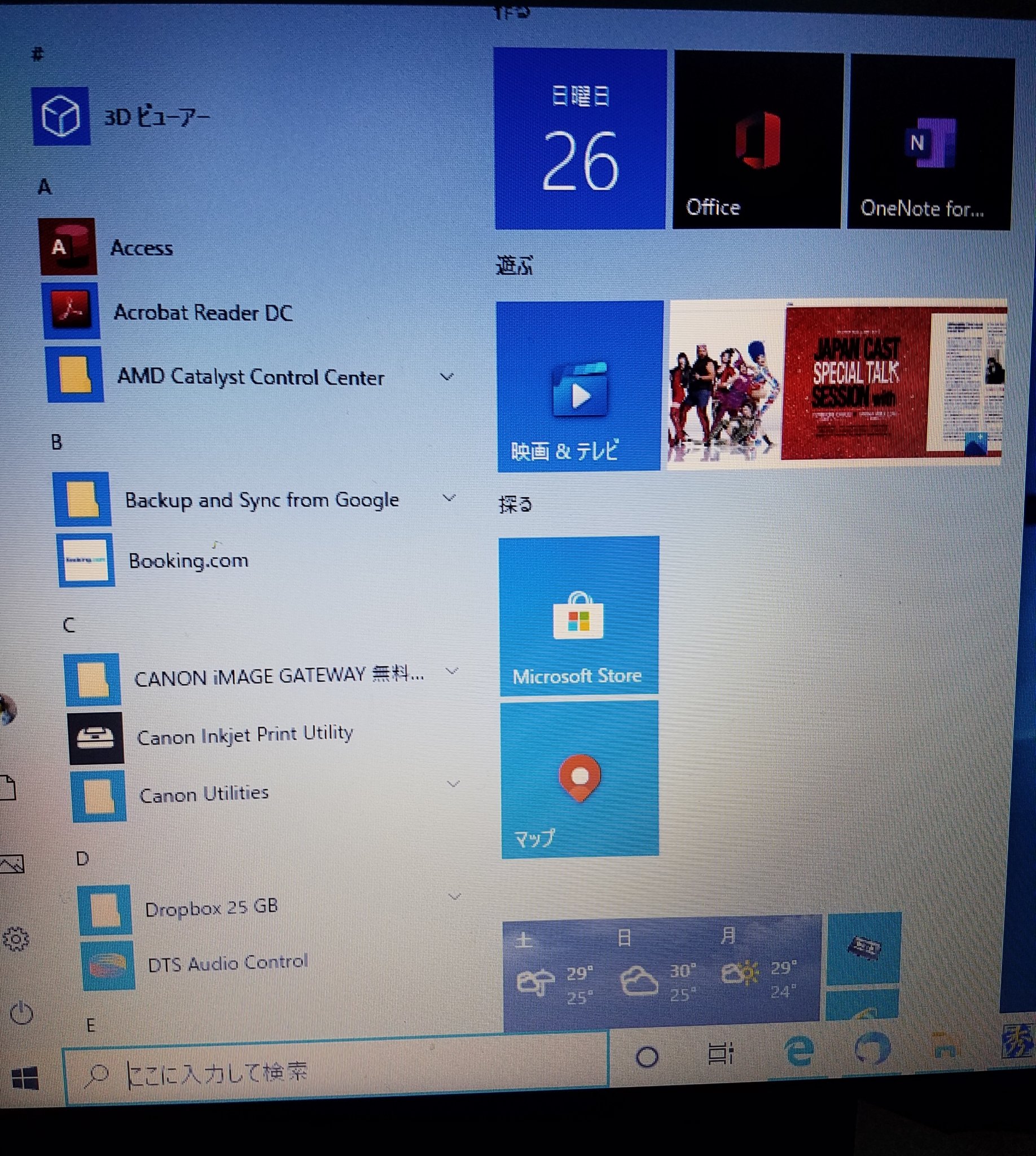Open the weather forecast tile
Screen dimensions: 1036x1156
pyautogui.click(x=662, y=974)
